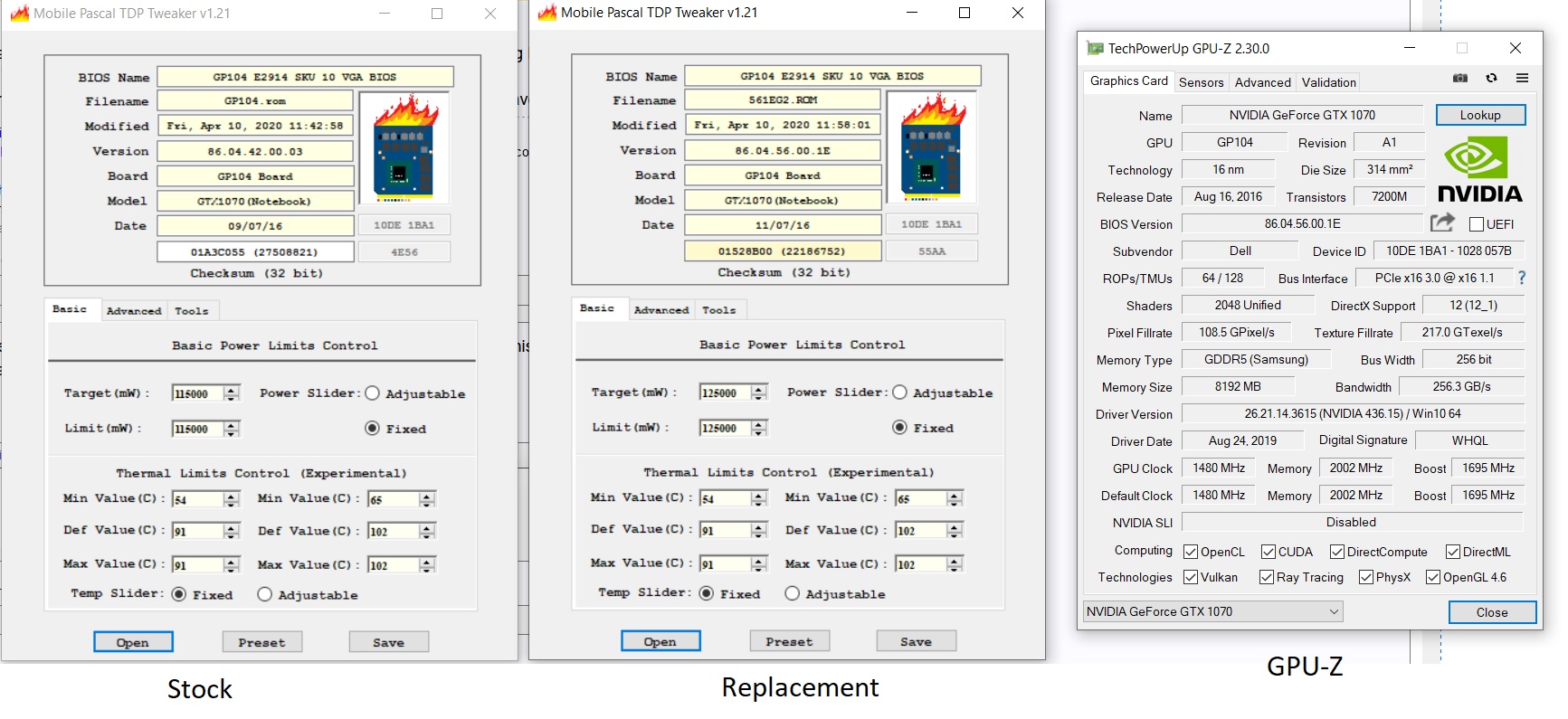Click Target input 115000 in Stock window
Screen dimensions: 1568x719
click(x=198, y=393)
